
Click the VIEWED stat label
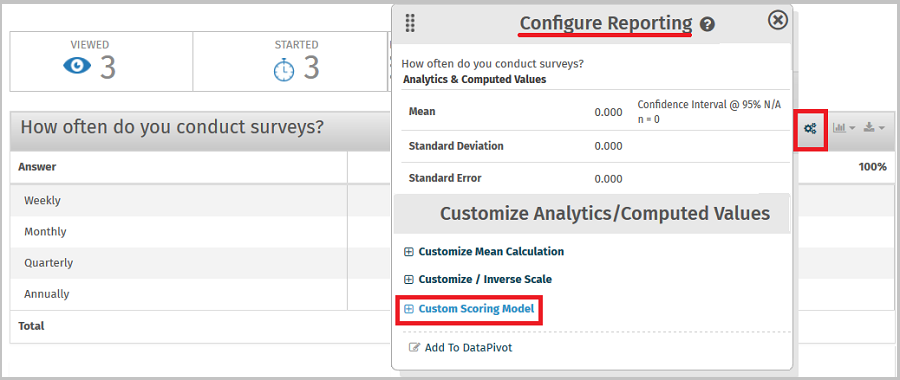[90, 45]
